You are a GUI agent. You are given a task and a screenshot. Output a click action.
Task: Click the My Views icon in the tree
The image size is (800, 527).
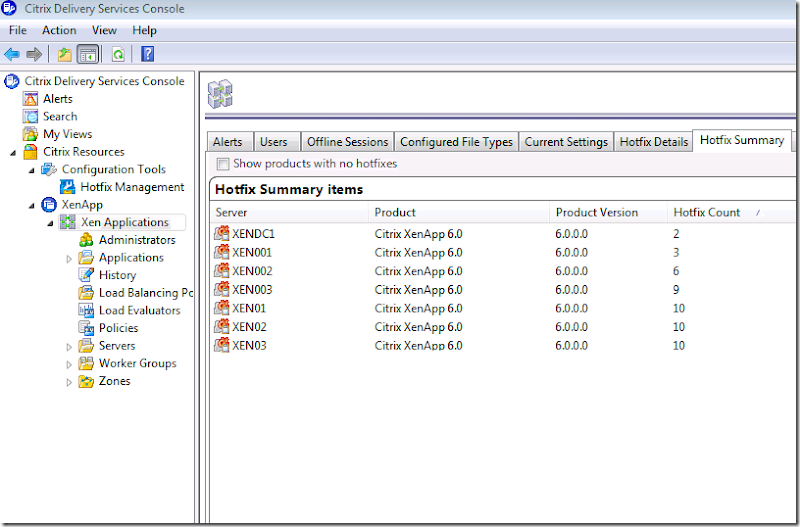point(30,134)
